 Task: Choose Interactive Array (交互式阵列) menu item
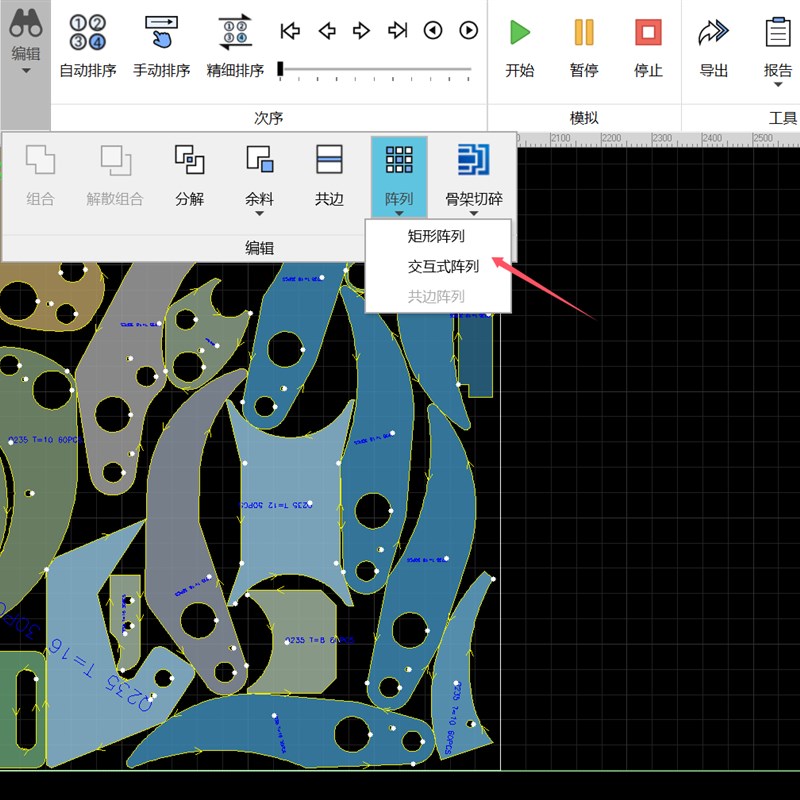click(443, 267)
